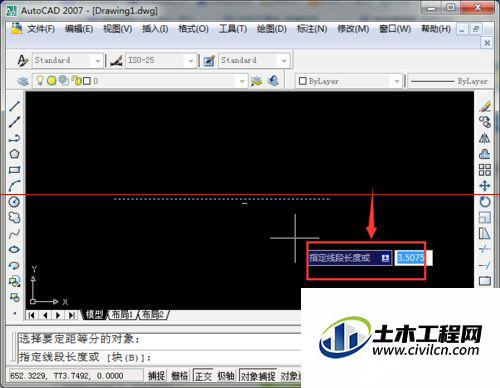500x388 pixels.
Task: Toggle layer 0 lock icon
Action: [x=76, y=81]
